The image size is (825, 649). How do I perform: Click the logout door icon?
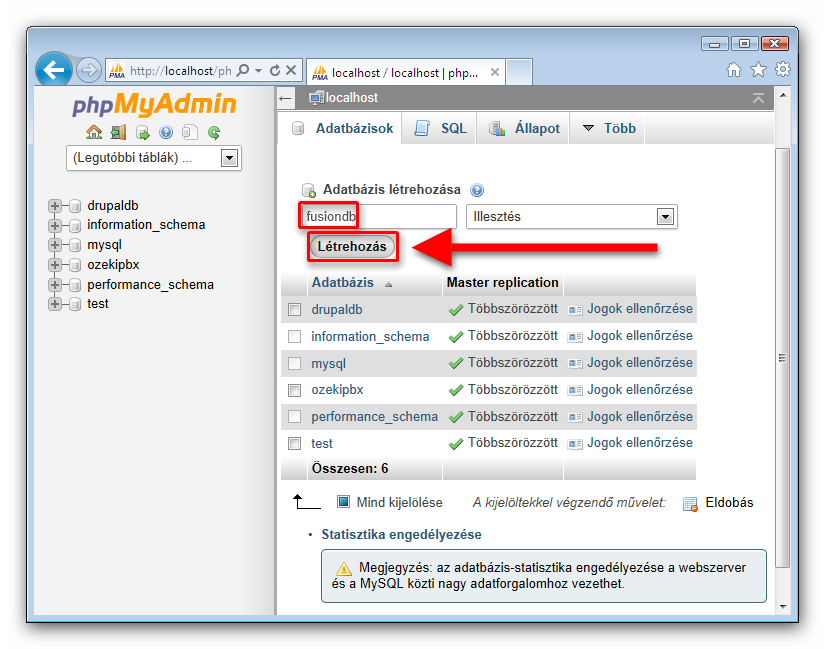[x=118, y=132]
